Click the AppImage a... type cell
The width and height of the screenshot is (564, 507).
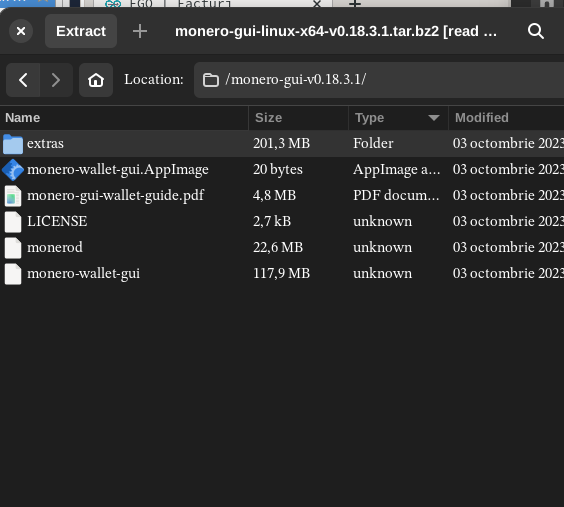pos(396,169)
